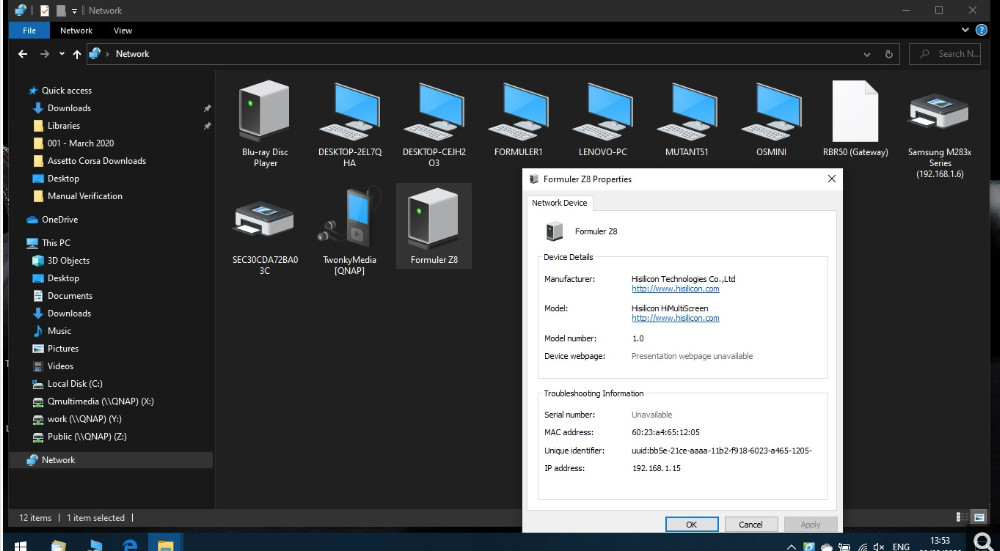Open Windows Start menu

pos(20,545)
